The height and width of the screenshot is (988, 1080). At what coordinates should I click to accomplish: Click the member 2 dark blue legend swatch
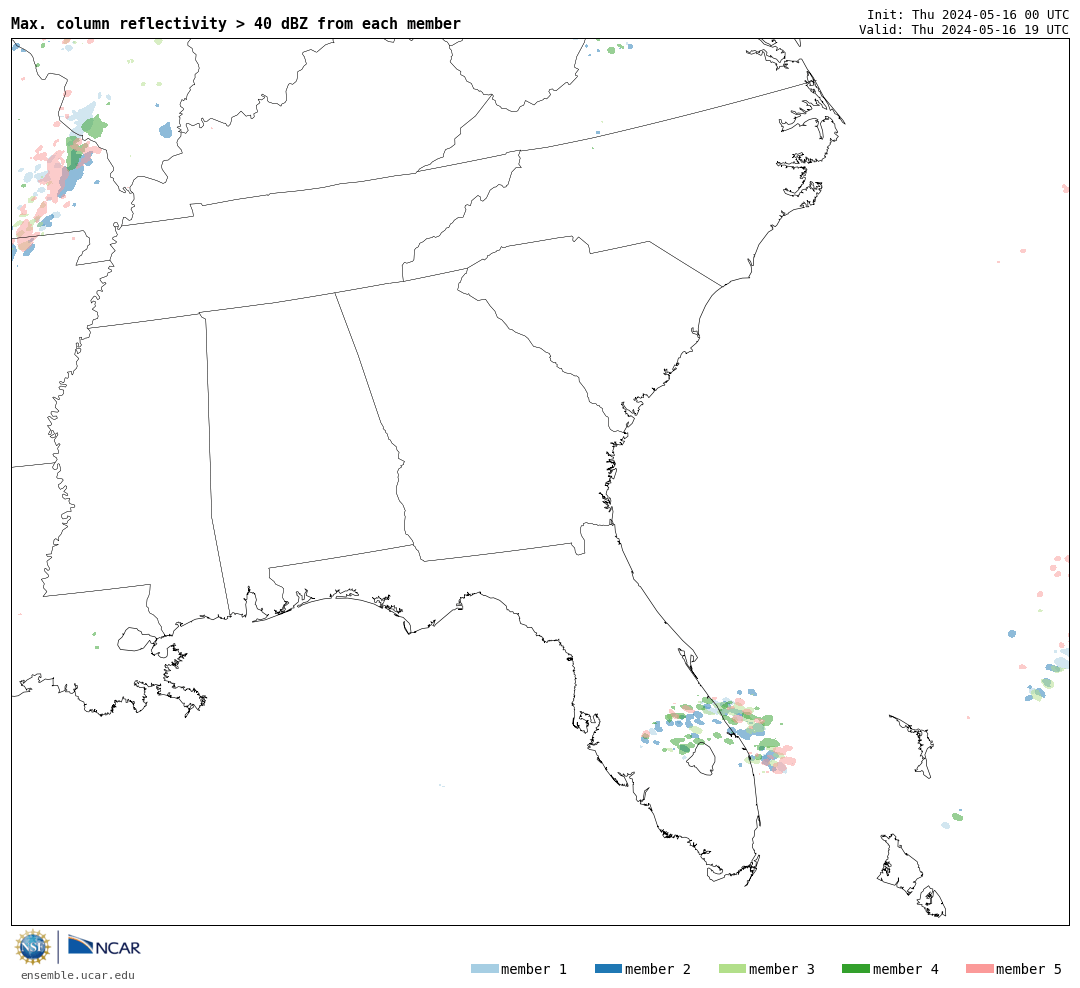(x=608, y=969)
